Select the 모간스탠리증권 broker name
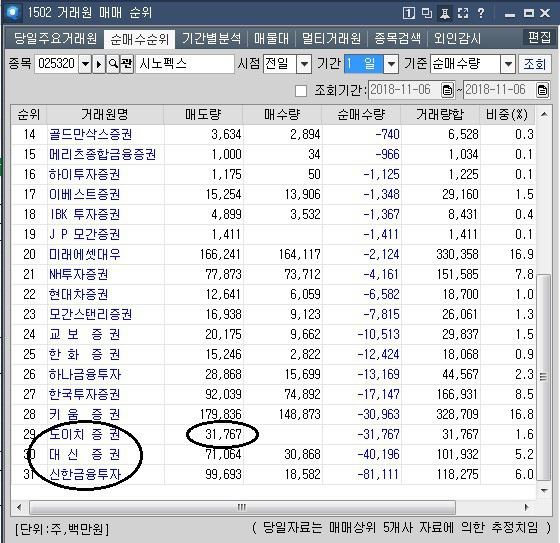This screenshot has width=560, height=543. [91, 315]
